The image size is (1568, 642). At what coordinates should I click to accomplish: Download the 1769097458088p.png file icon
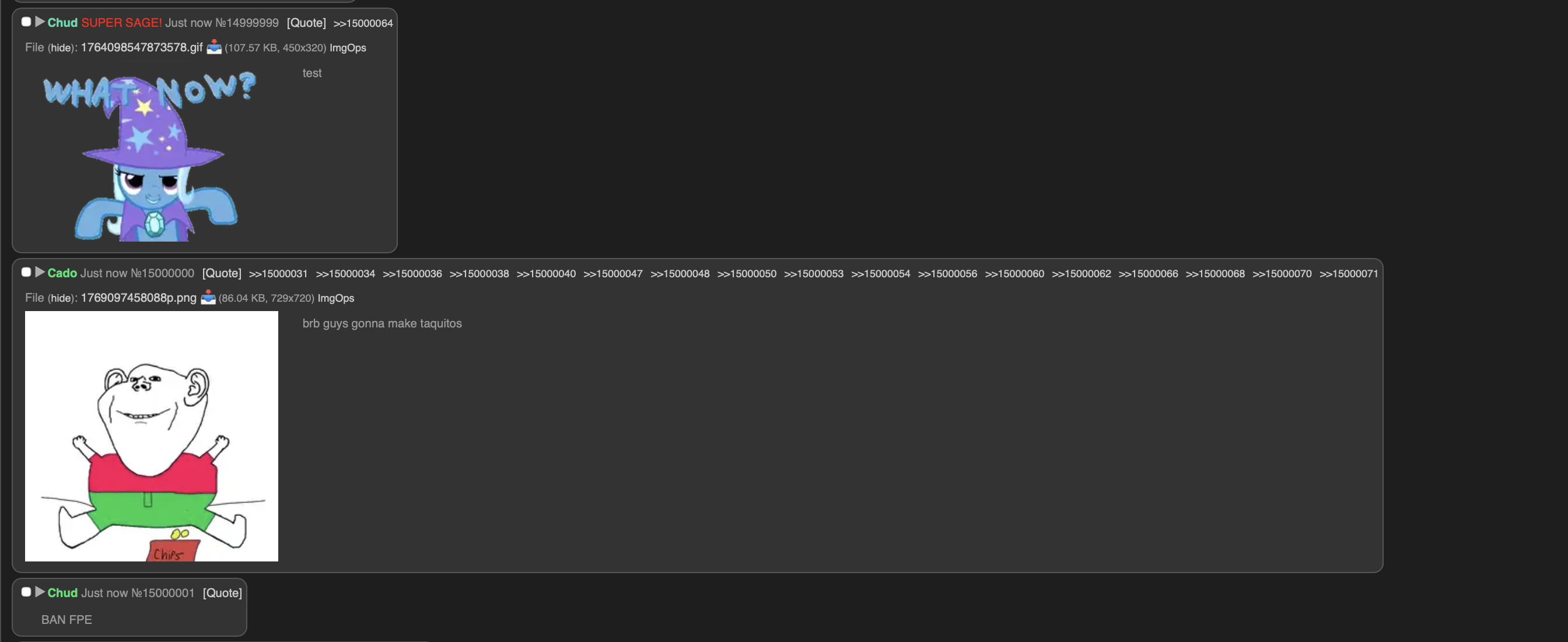(x=208, y=297)
